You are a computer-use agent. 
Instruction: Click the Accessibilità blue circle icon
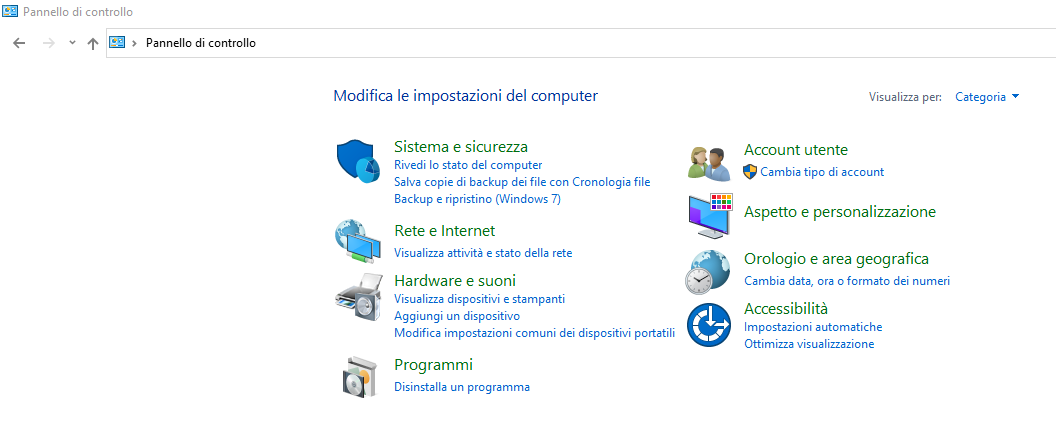pos(708,325)
